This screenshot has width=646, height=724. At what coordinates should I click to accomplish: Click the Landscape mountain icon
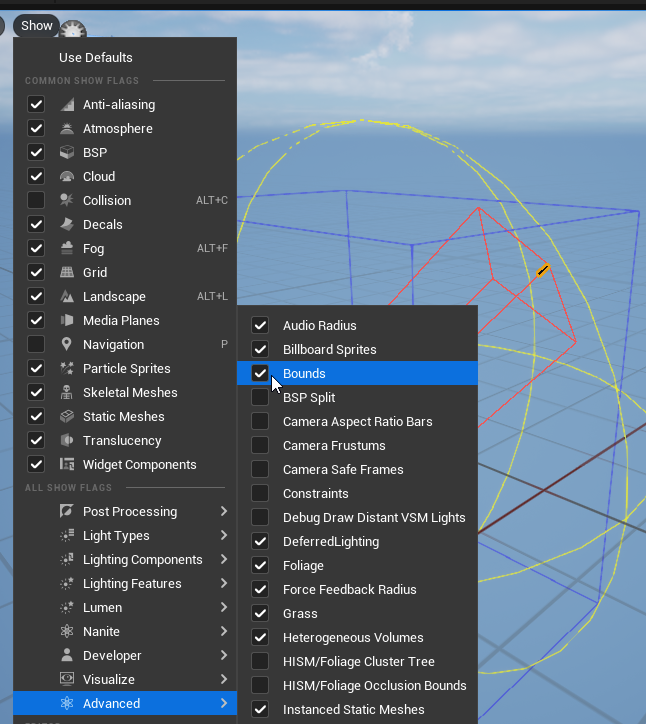pyautogui.click(x=67, y=297)
